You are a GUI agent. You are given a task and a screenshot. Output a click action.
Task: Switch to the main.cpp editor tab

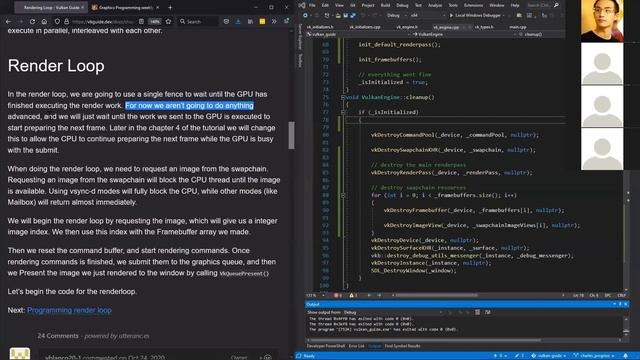(518, 27)
